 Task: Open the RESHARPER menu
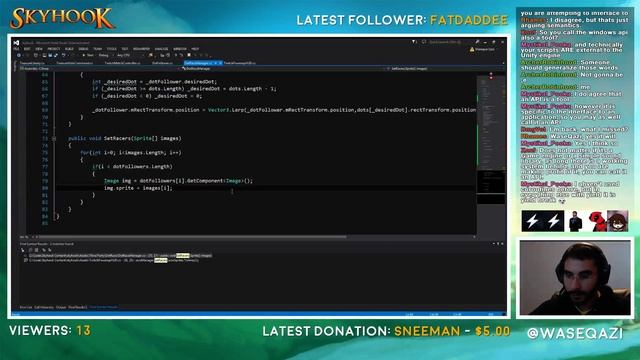pyautogui.click(x=141, y=49)
